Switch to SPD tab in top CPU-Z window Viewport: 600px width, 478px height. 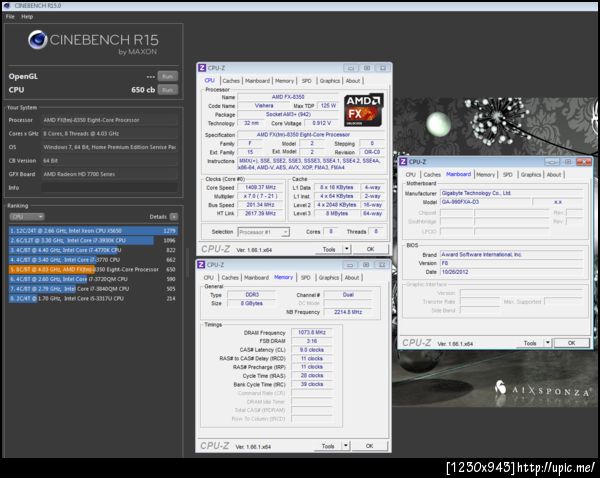pos(307,81)
